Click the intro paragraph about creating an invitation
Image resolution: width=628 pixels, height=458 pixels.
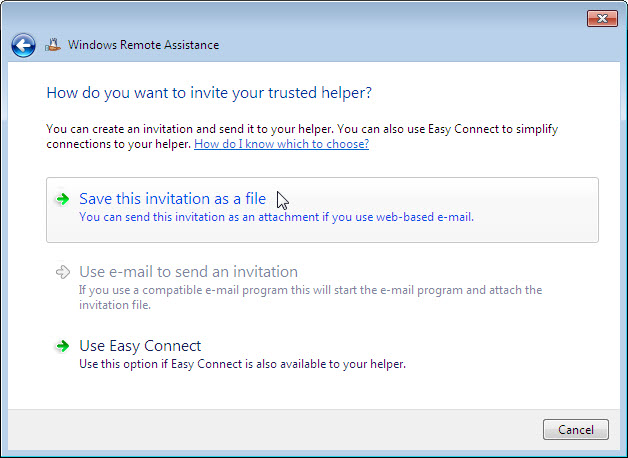pos(302,136)
